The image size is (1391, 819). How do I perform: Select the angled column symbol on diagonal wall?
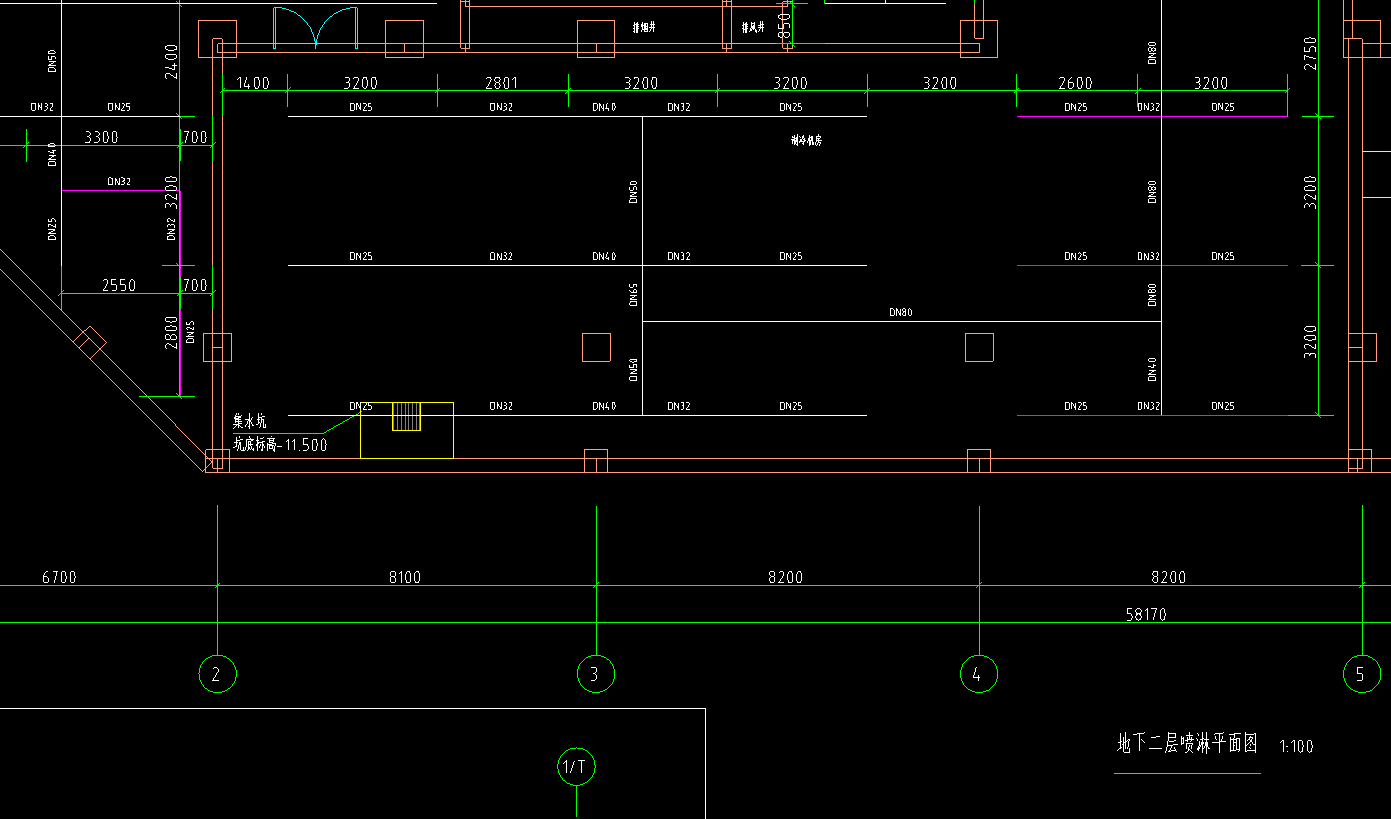coord(89,342)
